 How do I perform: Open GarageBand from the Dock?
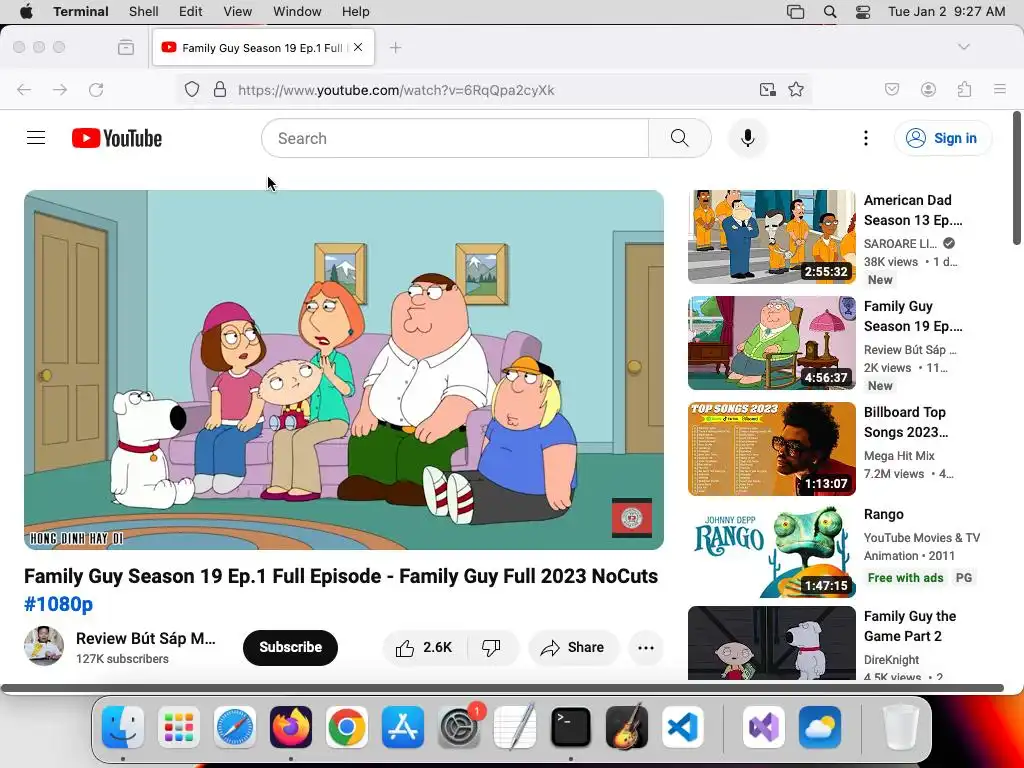point(627,727)
